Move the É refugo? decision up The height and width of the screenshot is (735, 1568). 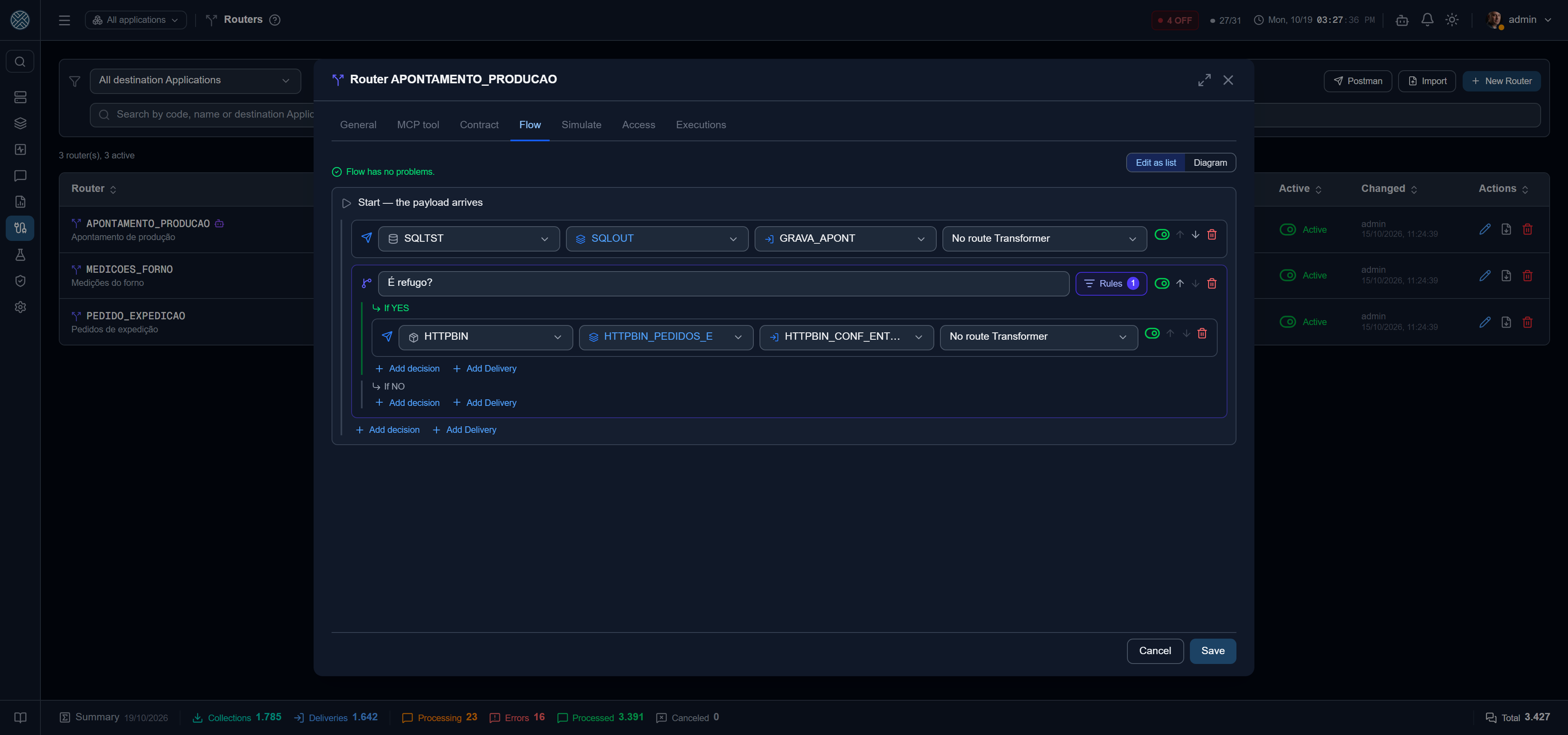[x=1180, y=283]
